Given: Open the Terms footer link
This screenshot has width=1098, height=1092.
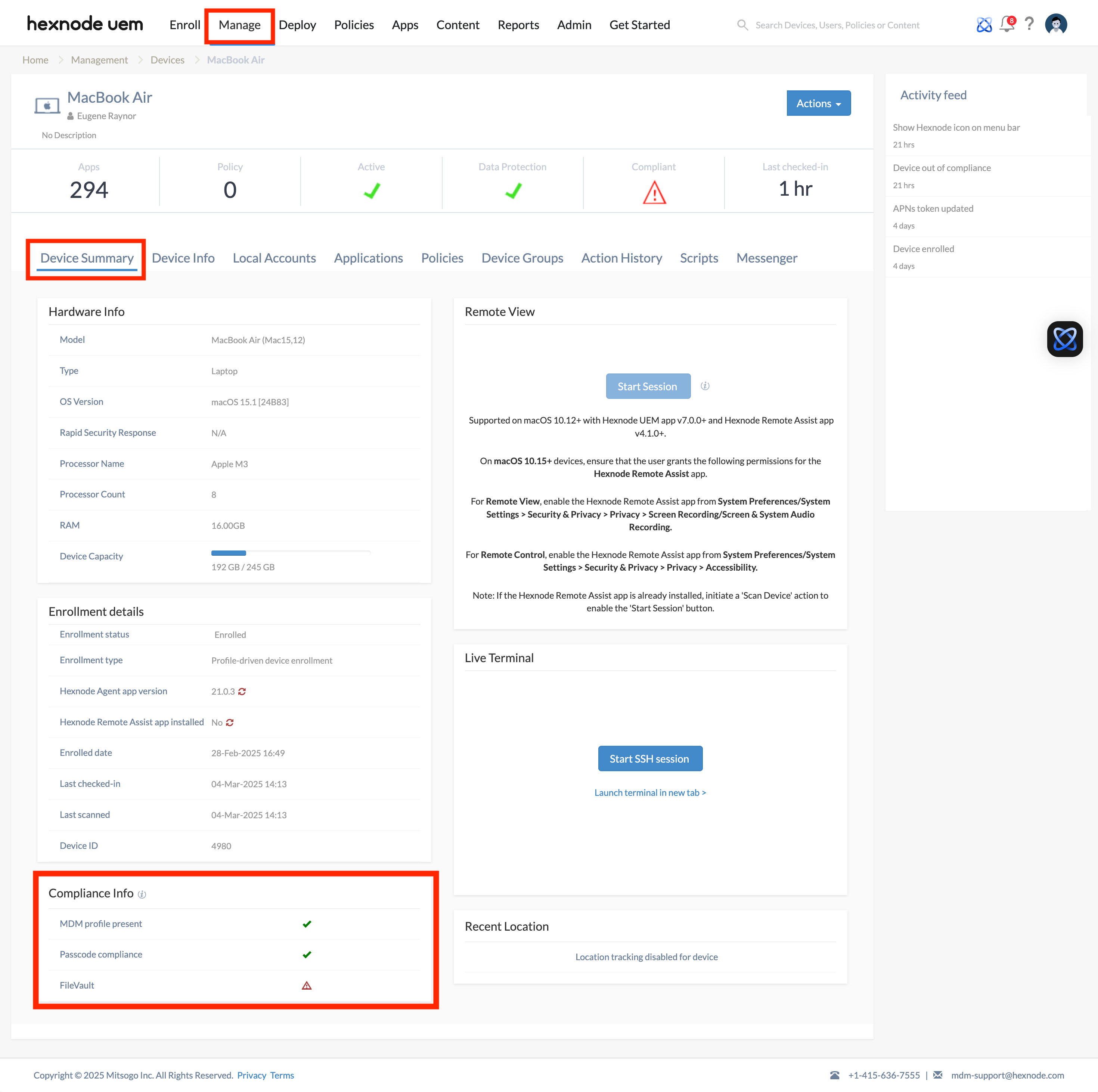Looking at the screenshot, I should coord(282,1075).
